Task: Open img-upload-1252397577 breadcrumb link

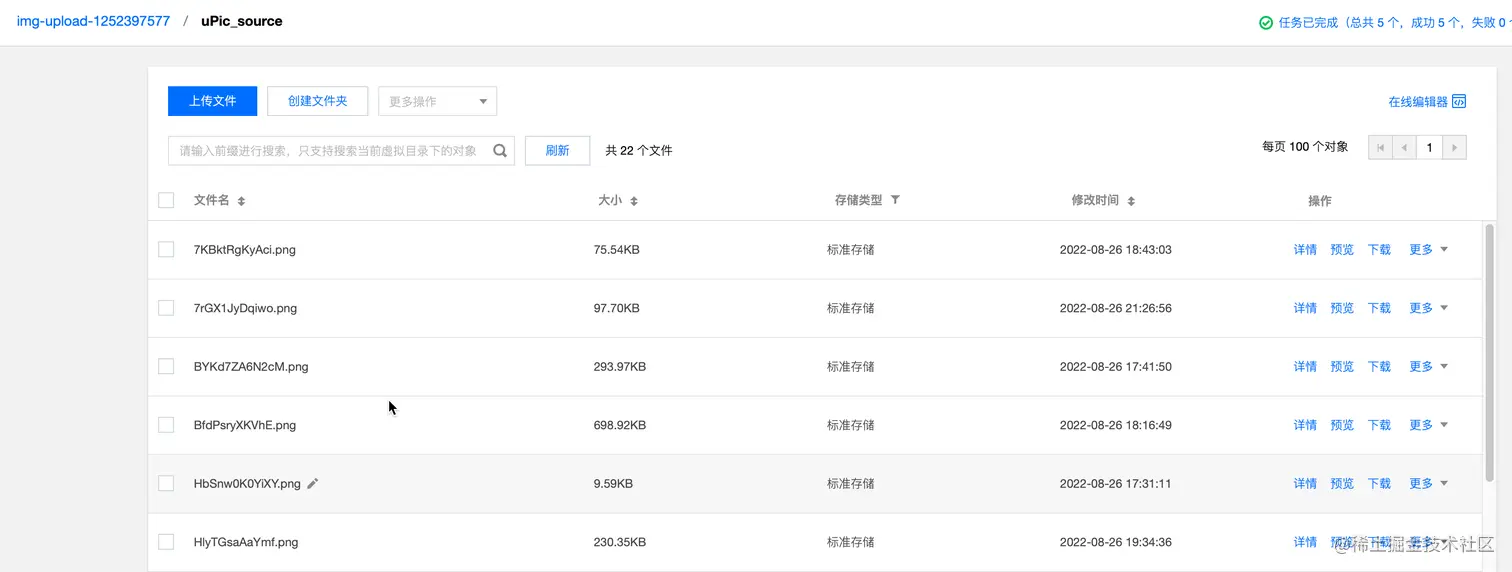Action: point(93,21)
